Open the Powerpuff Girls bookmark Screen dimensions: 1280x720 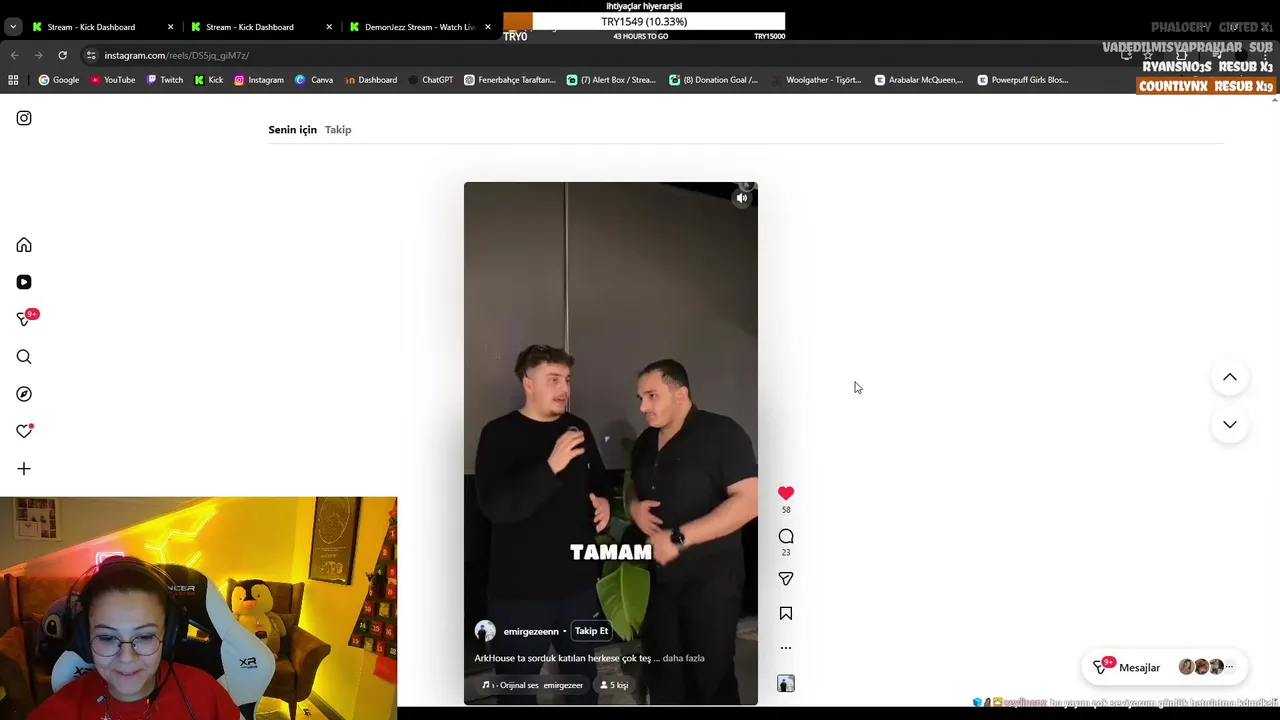1023,80
